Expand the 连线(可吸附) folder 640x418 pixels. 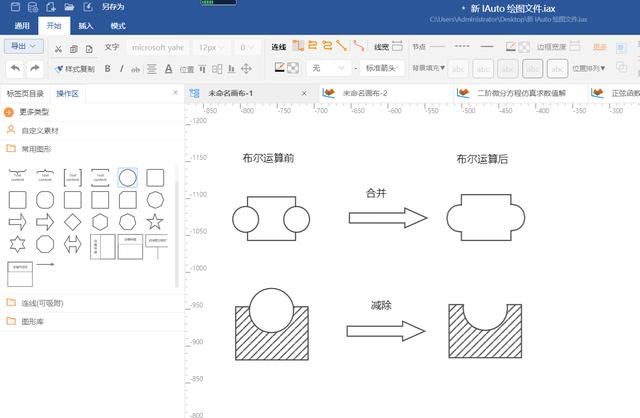(42, 303)
